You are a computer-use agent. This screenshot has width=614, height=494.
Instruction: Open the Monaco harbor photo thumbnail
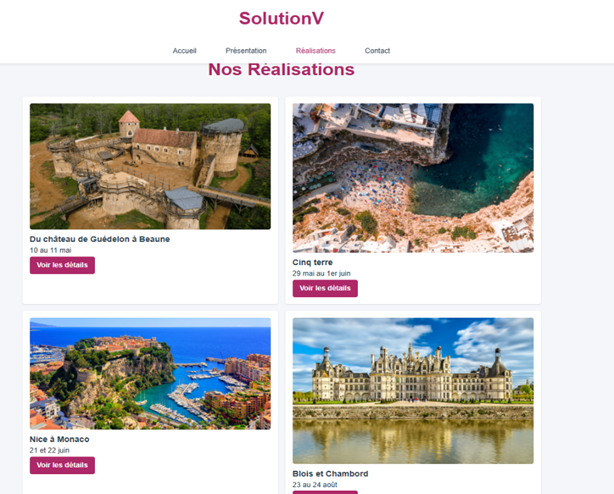[x=150, y=374]
